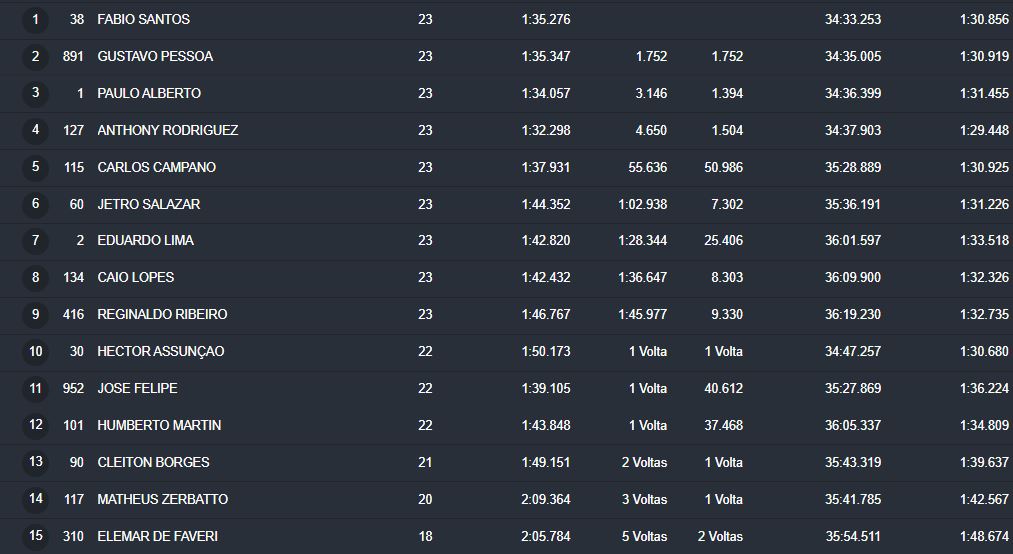1013x554 pixels.
Task: Select kart number 117 for Matheus Zerbatto
Action: (x=73, y=499)
